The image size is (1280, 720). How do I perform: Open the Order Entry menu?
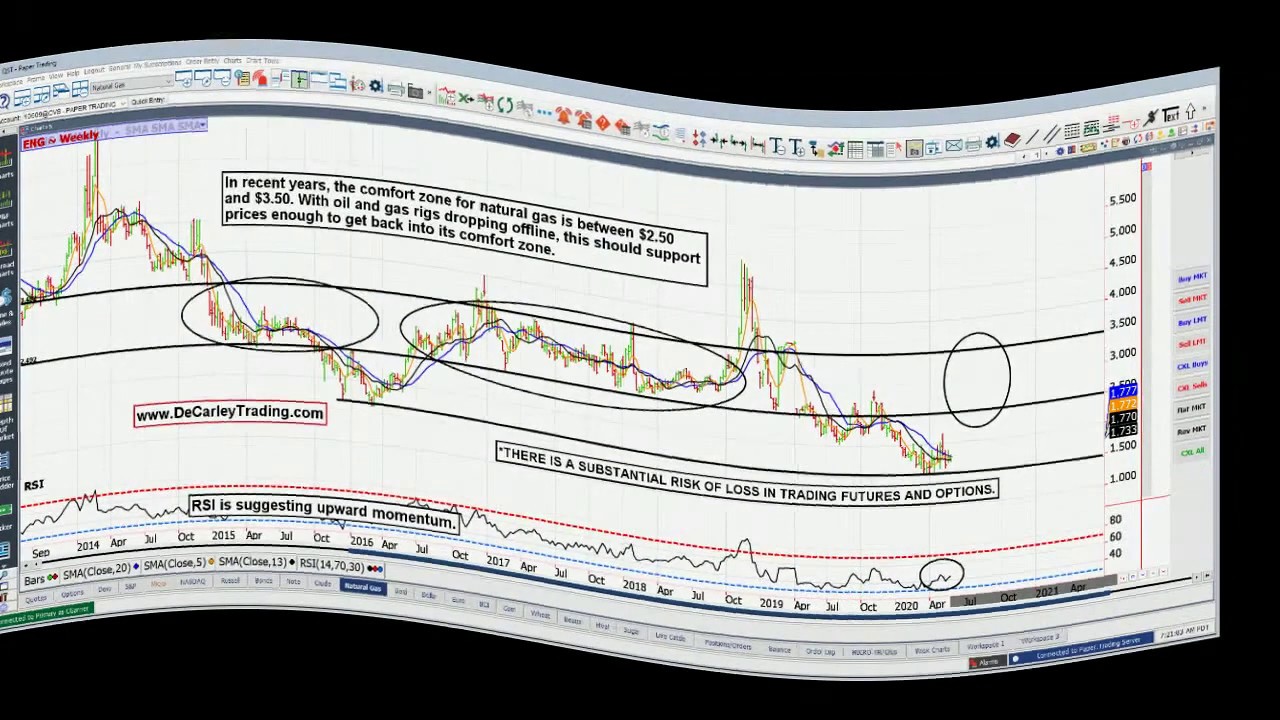[x=202, y=61]
